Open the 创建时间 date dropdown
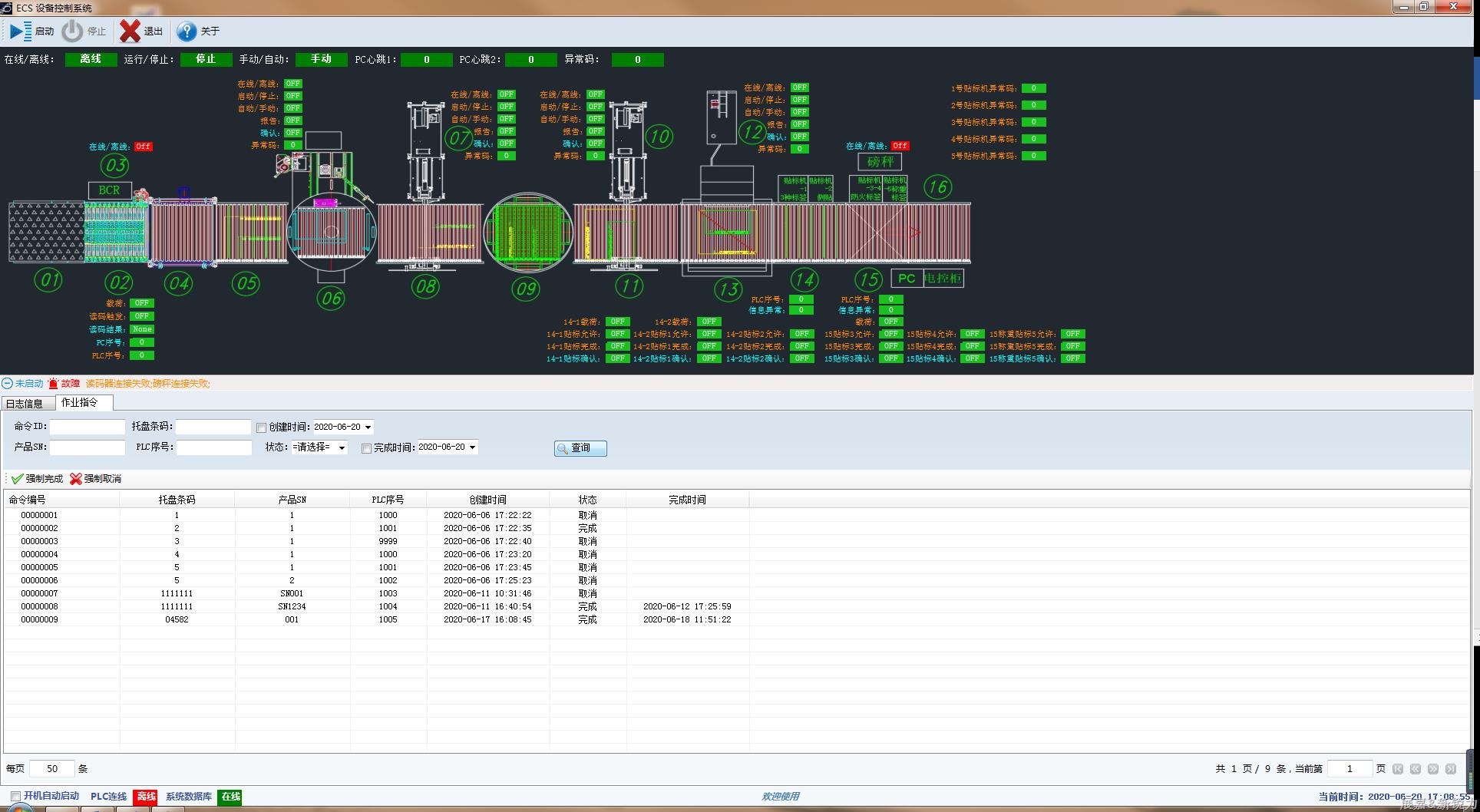 (x=368, y=427)
